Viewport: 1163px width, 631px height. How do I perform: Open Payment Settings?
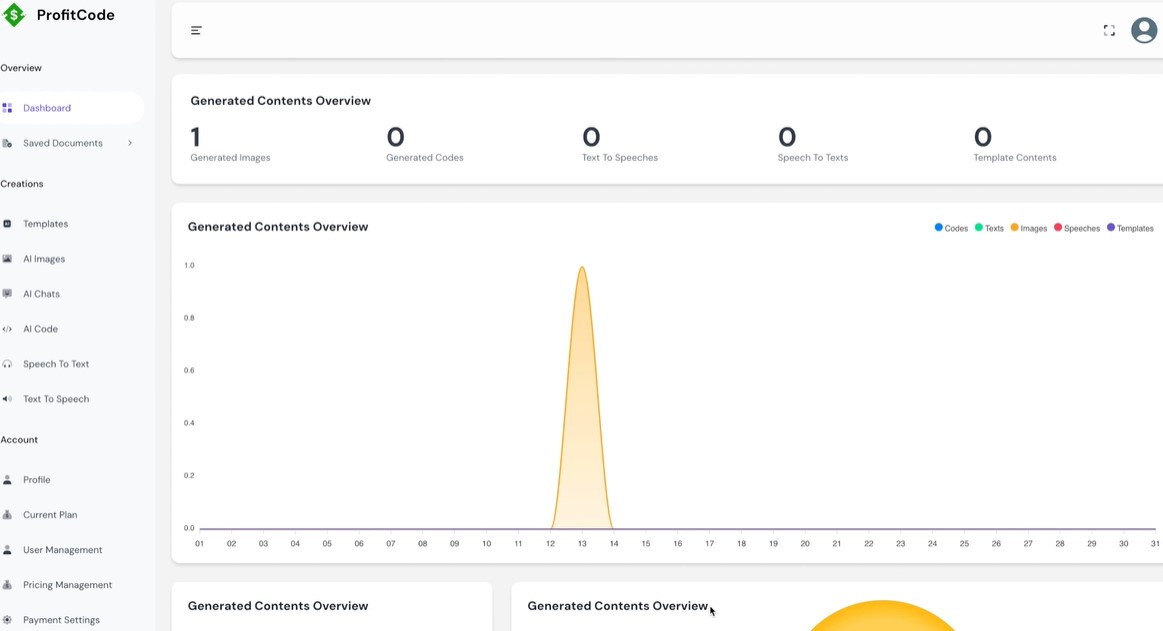coord(62,619)
